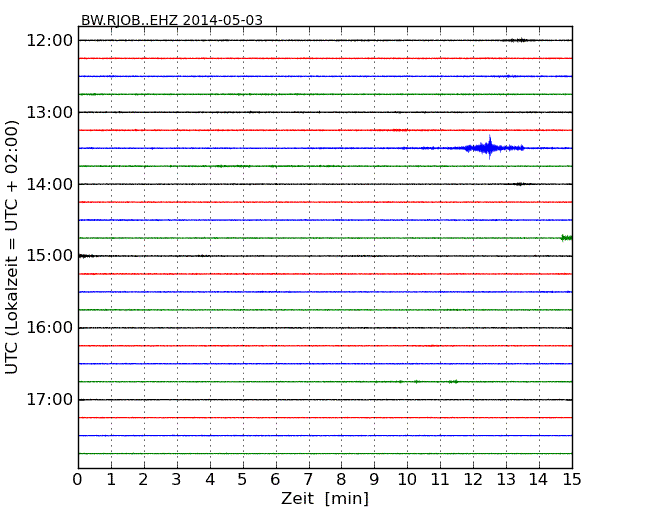
Task: Click the y-axis label UTC (Lokalzeit = UTC + 02:00)
Action: coord(12,248)
